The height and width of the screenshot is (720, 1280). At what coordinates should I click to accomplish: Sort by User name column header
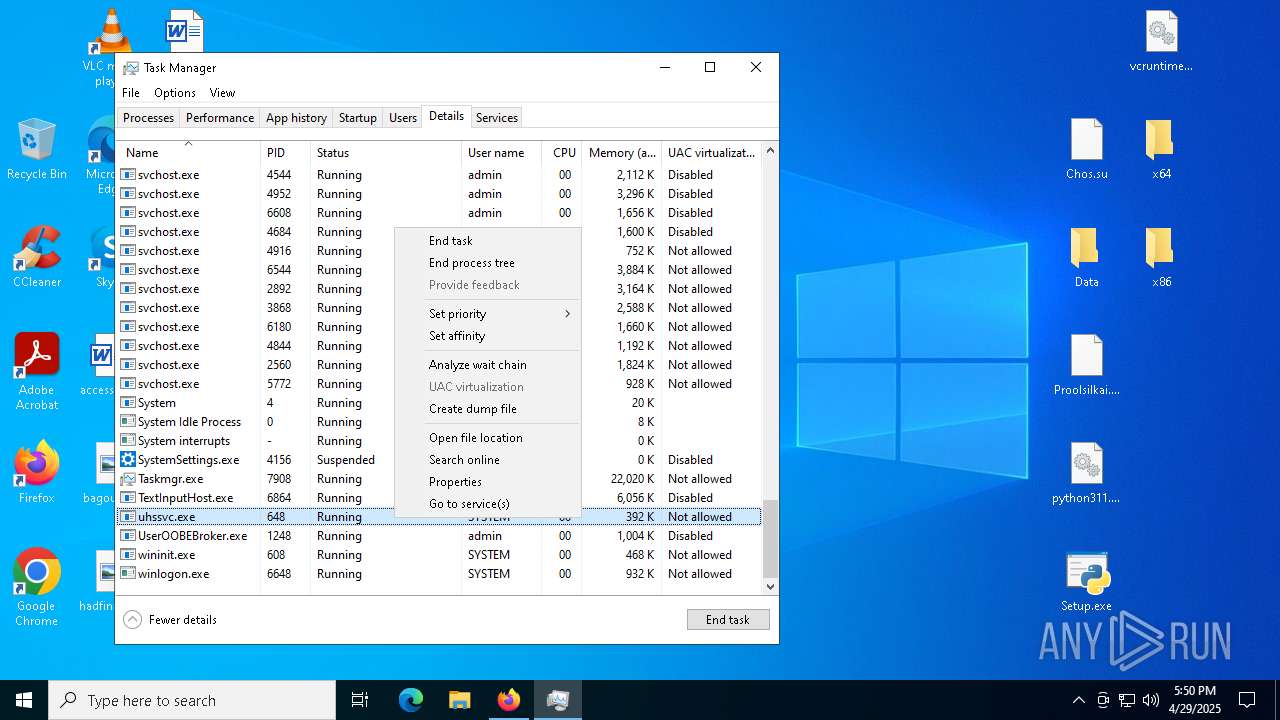(502, 153)
